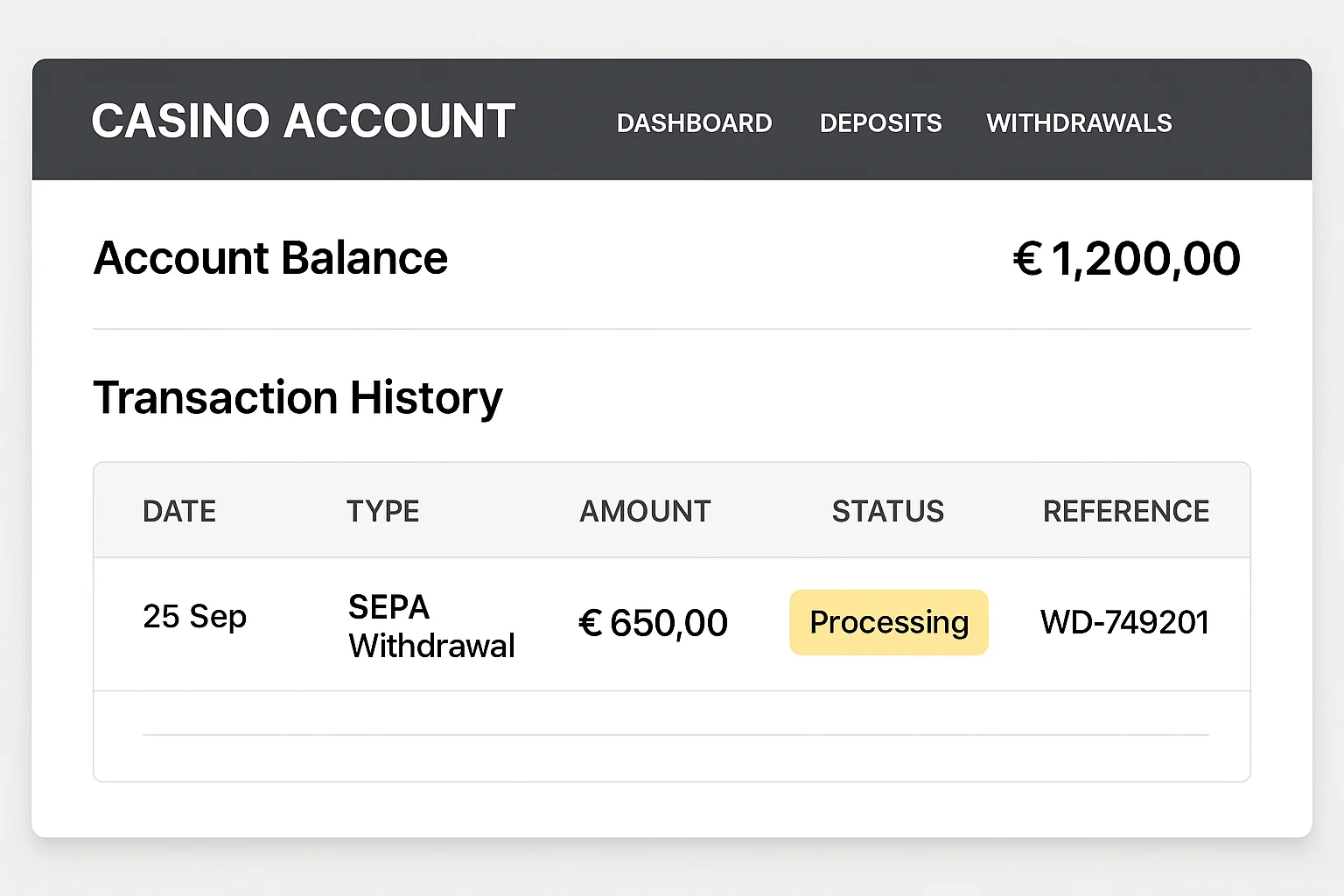This screenshot has width=1344, height=896.
Task: Sort by the STATUS column header
Action: click(887, 511)
